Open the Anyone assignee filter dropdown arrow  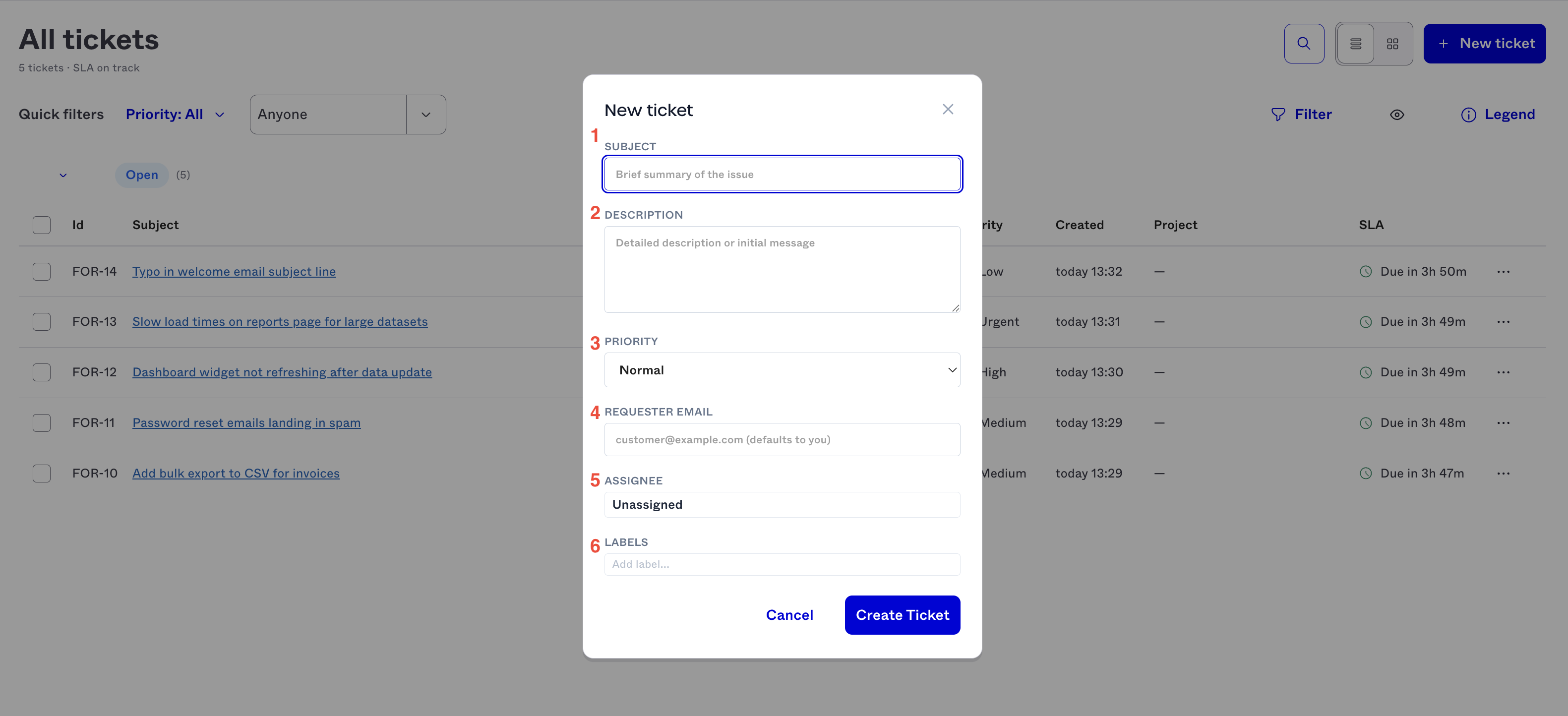pyautogui.click(x=426, y=115)
